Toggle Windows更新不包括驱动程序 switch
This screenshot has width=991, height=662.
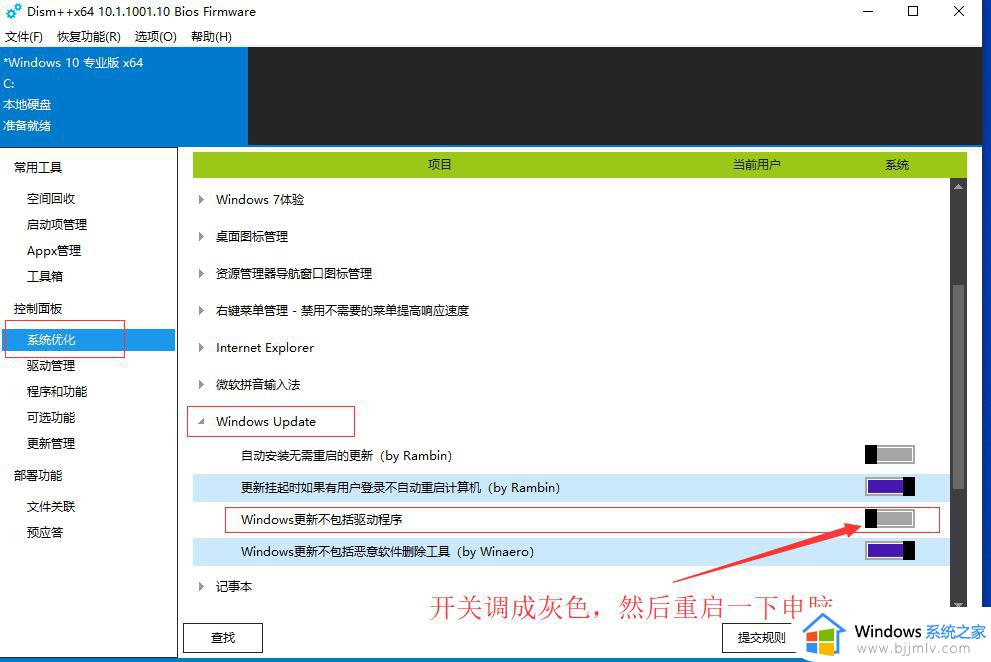(x=890, y=519)
